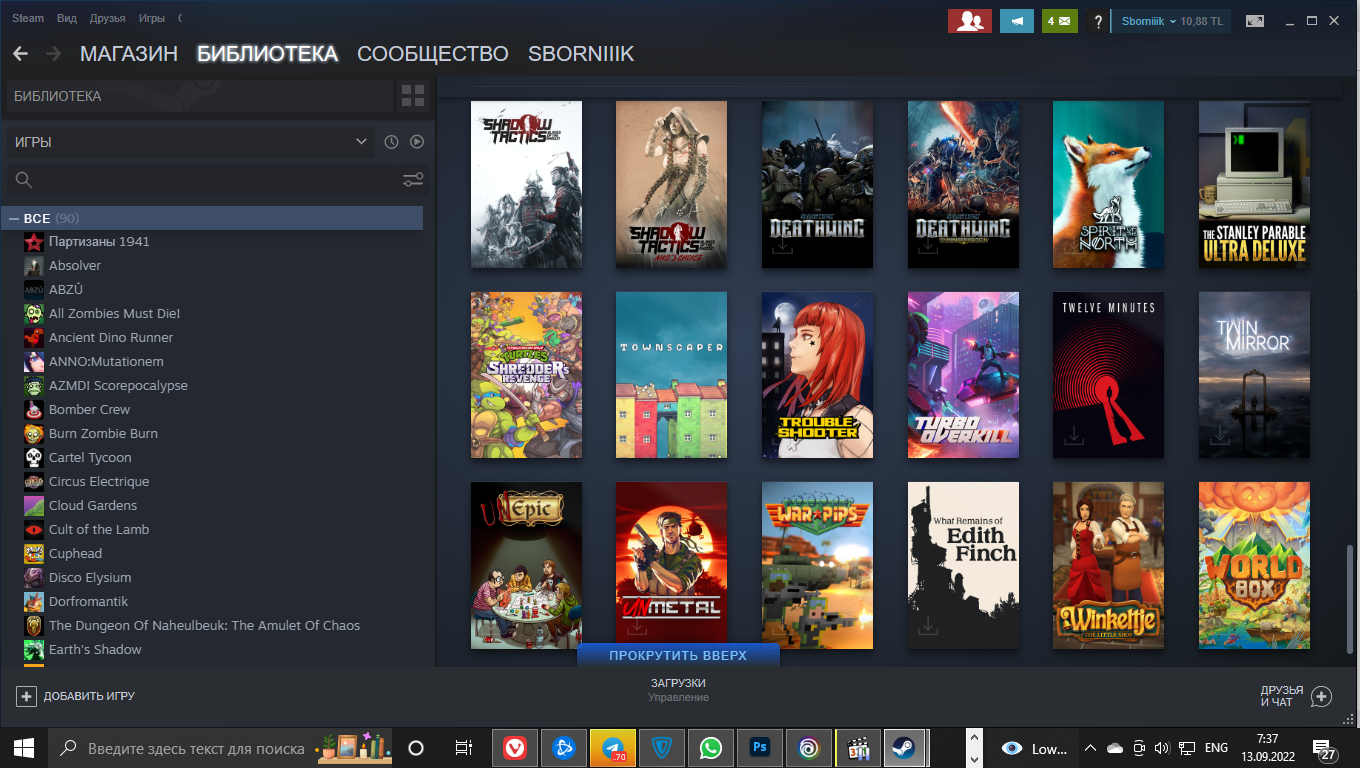Expand the ИГРЫ filter dropdown

click(190, 142)
